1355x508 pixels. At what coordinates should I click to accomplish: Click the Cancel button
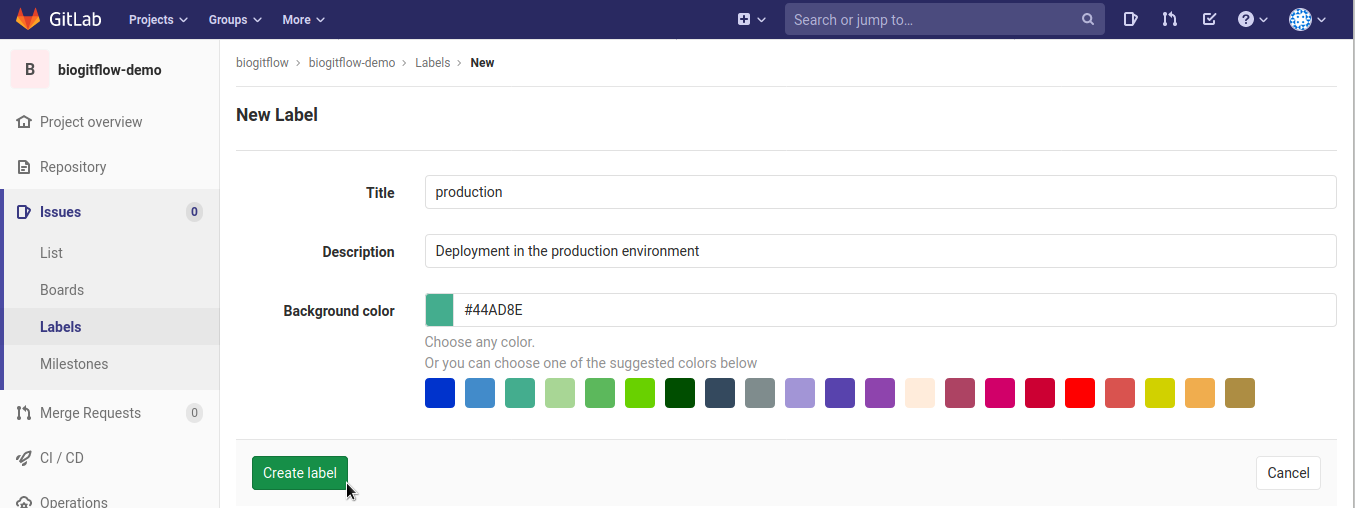[x=1288, y=473]
